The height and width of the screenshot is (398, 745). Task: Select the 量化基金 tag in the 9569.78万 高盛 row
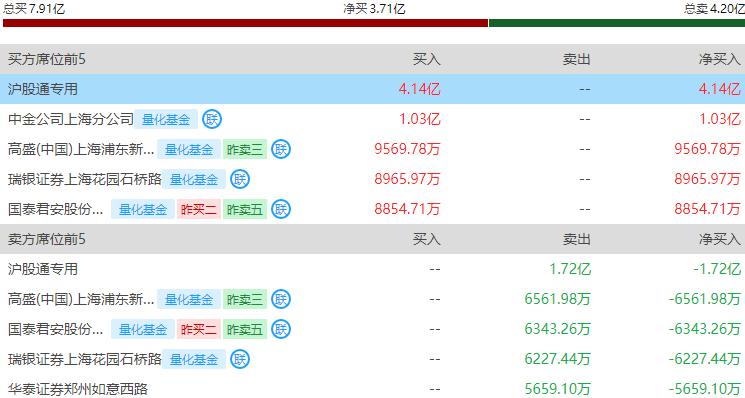pyautogui.click(x=189, y=149)
